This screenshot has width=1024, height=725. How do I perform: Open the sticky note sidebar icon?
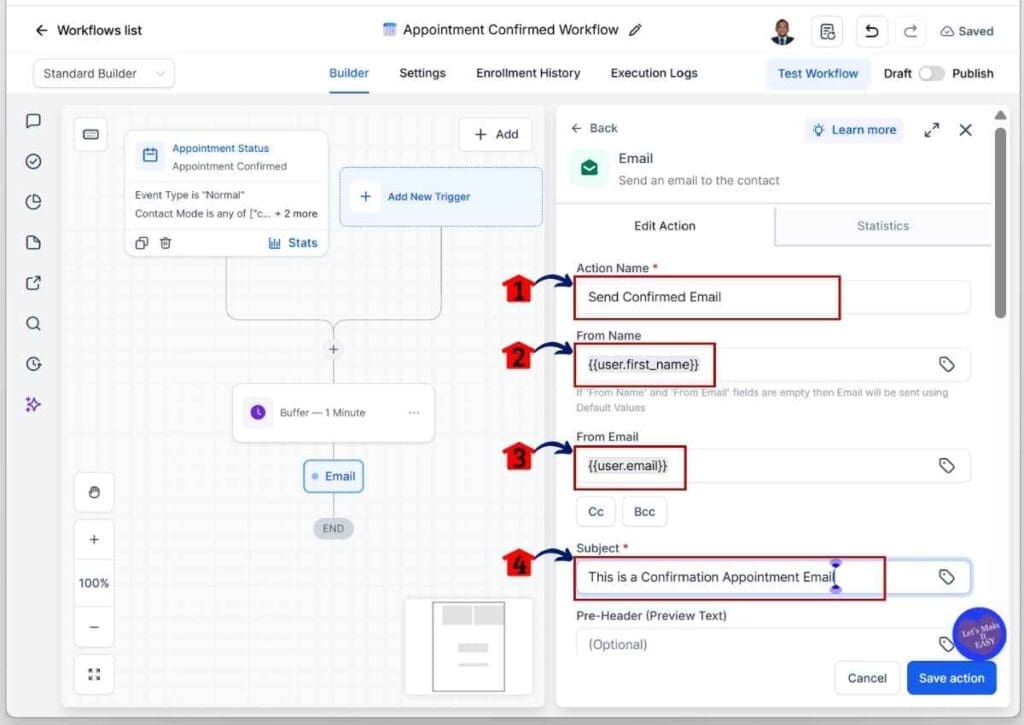tap(33, 242)
